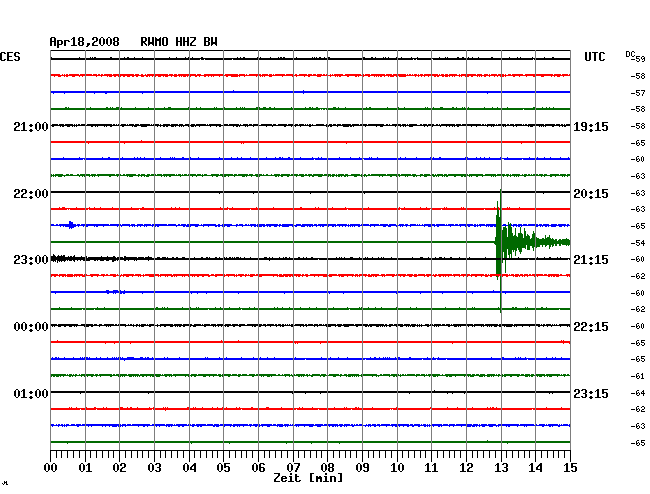Click minute "10" on the time axis
650x494 pixels.
pyautogui.click(x=397, y=468)
